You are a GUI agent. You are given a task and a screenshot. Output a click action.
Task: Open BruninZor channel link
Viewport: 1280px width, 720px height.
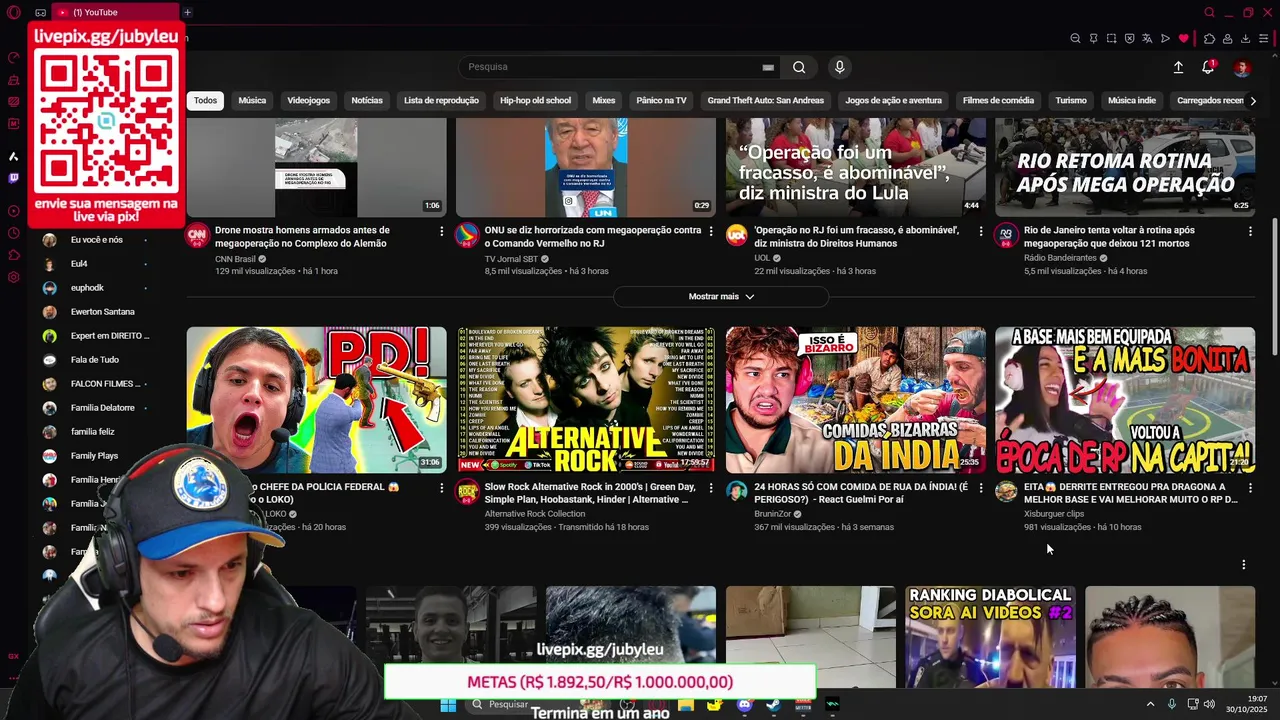pos(772,514)
